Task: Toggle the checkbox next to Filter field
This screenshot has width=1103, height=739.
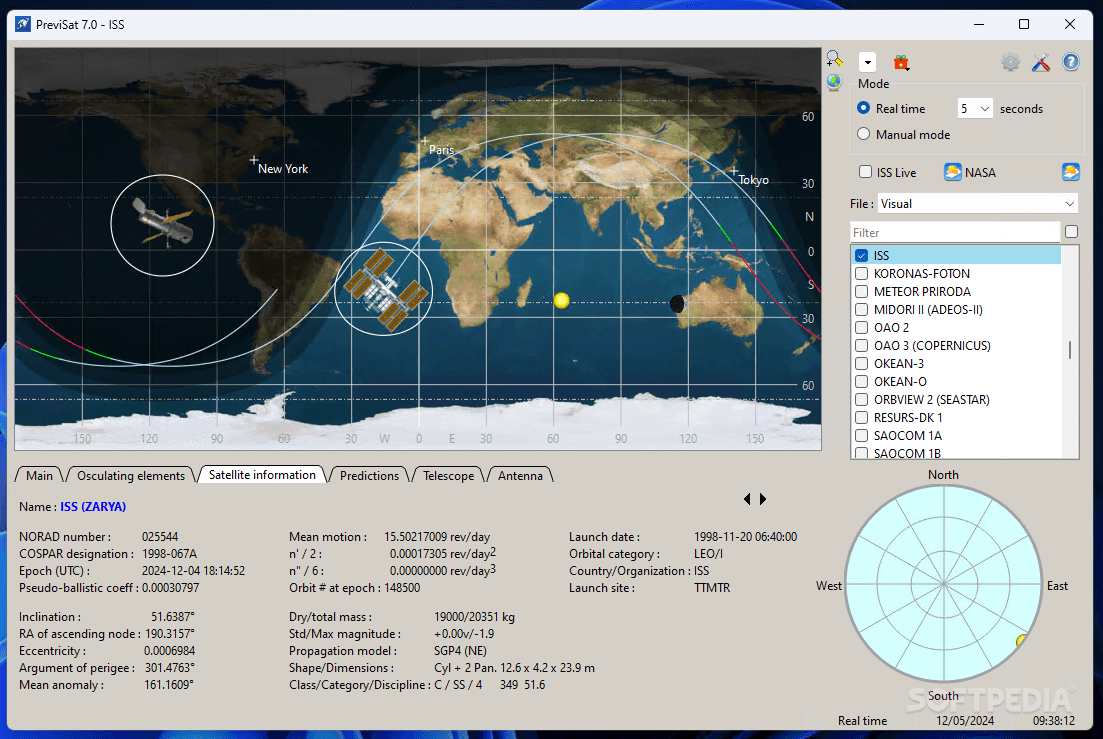Action: (x=1071, y=231)
